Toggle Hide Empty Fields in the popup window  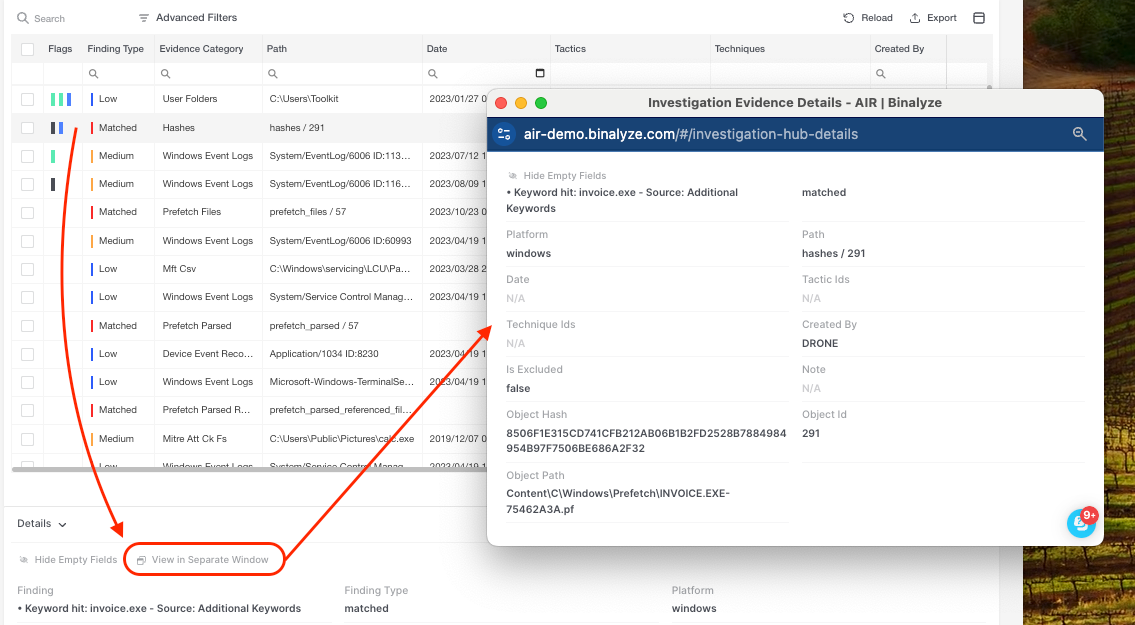[x=556, y=176]
